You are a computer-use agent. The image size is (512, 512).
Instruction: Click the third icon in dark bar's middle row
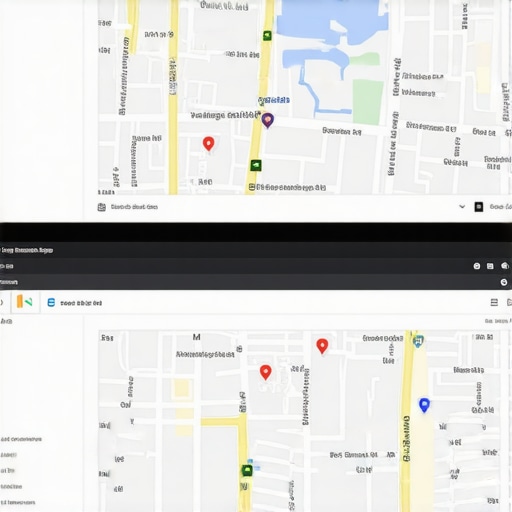[x=505, y=266]
